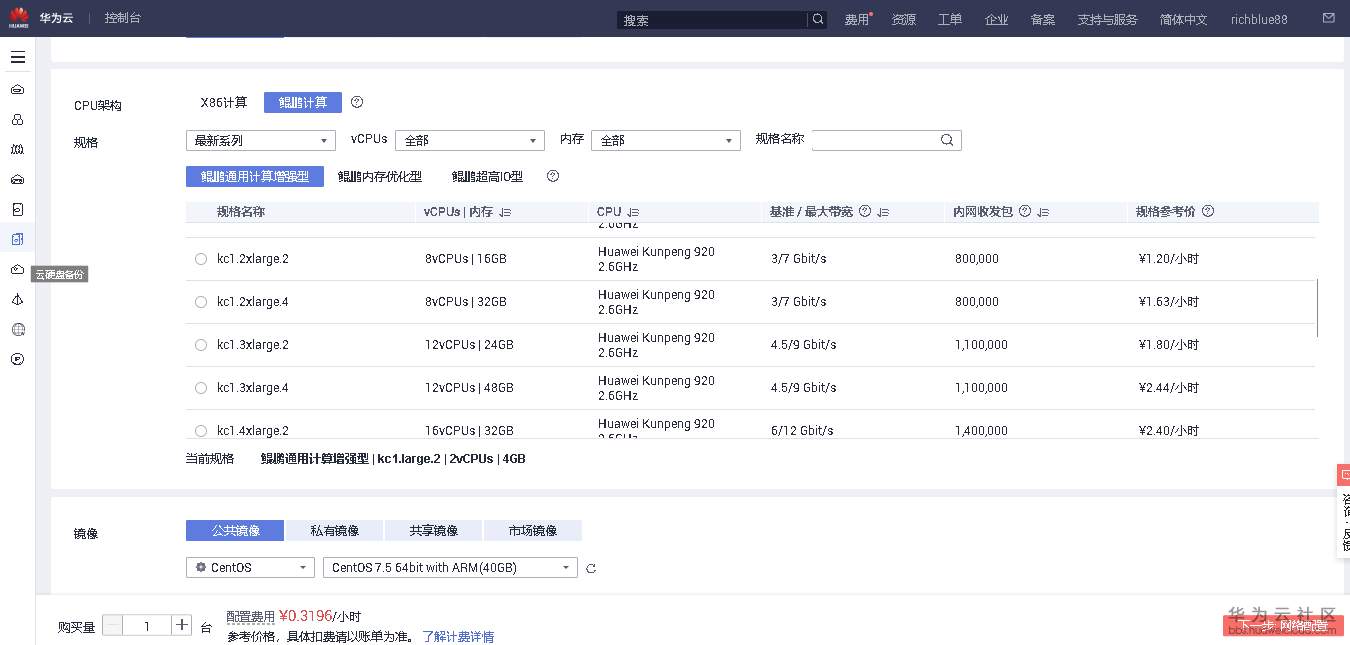This screenshot has height=645, width=1350.
Task: Click the help icon after 鲲鹏超高IO型
Action: coord(553,176)
